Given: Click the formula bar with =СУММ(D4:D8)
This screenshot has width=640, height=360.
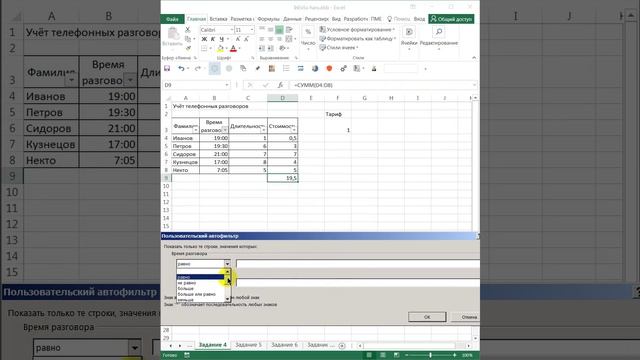Looking at the screenshot, I should 383,85.
